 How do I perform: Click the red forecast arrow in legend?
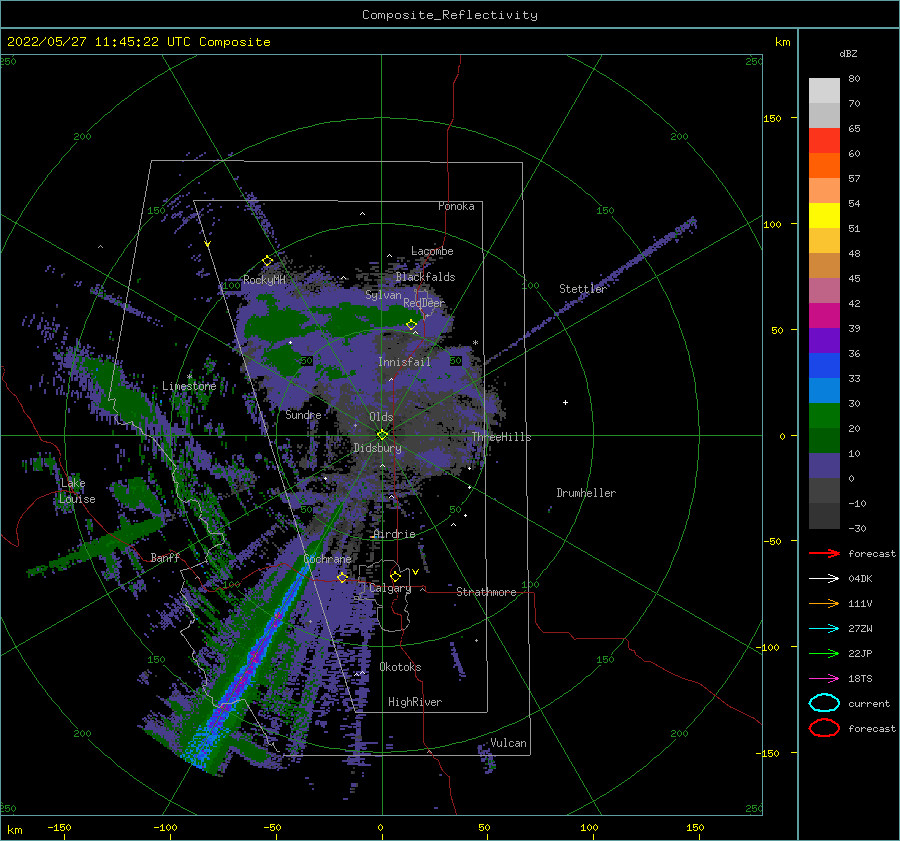pos(824,553)
